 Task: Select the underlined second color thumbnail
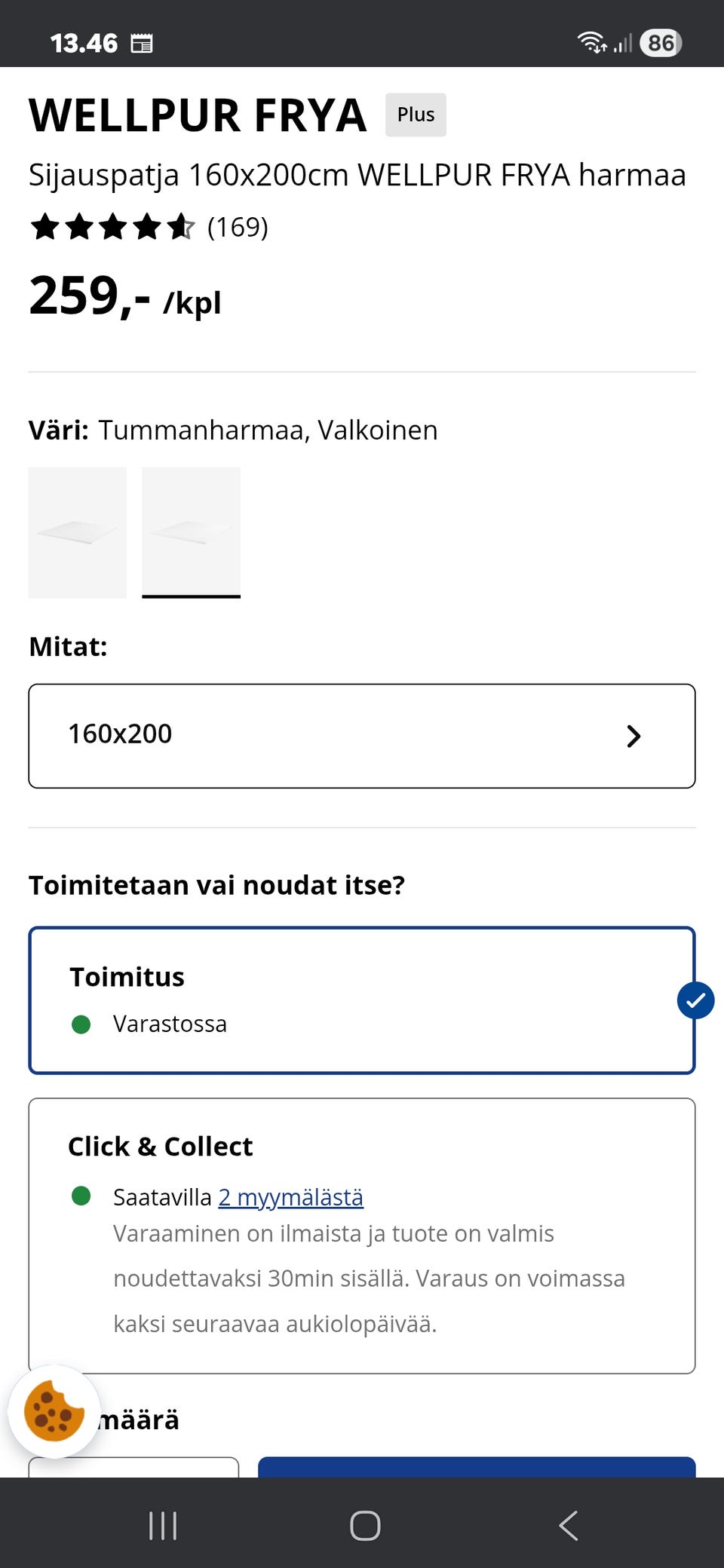tap(191, 532)
